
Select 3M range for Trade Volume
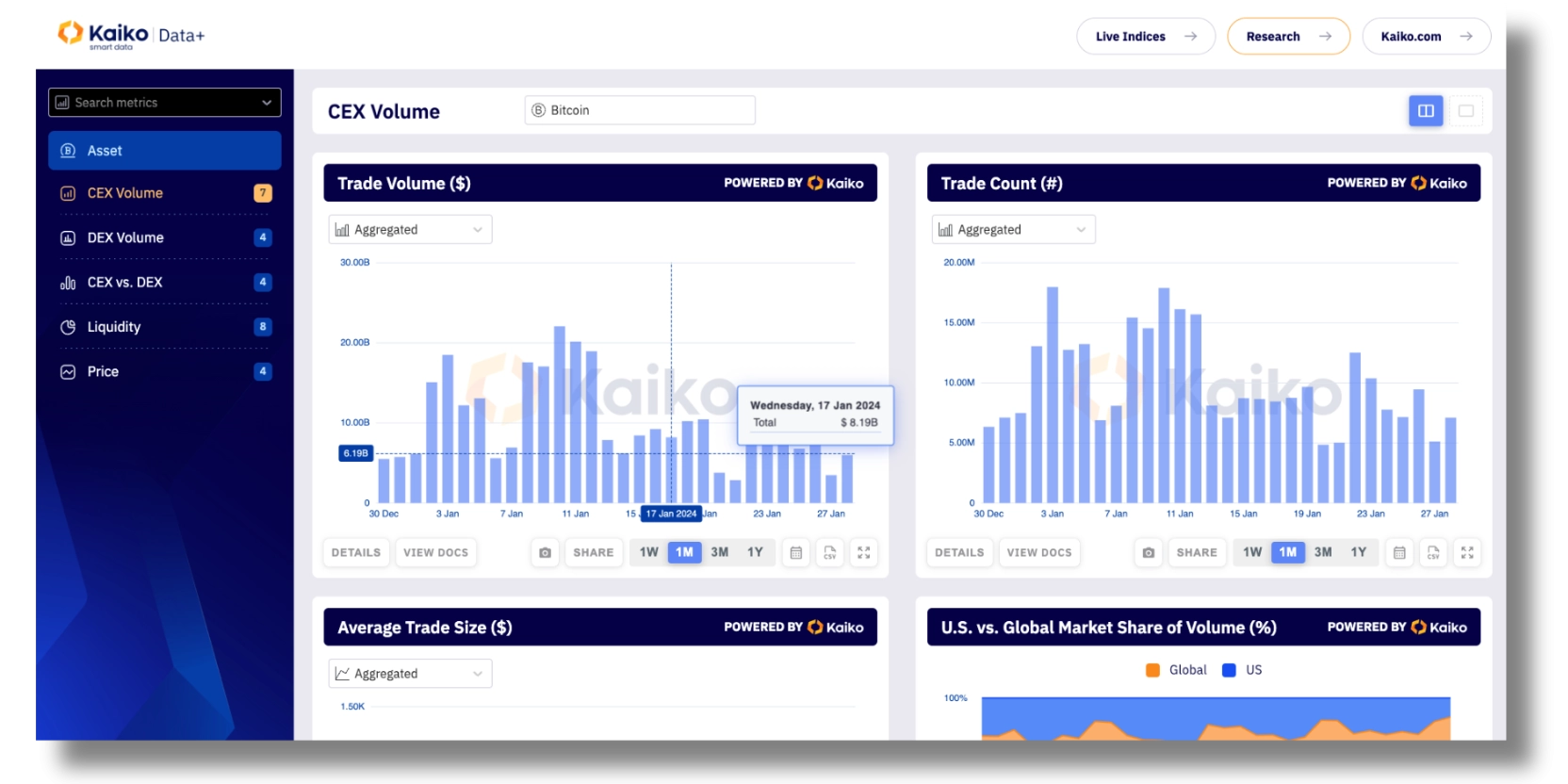coord(720,552)
